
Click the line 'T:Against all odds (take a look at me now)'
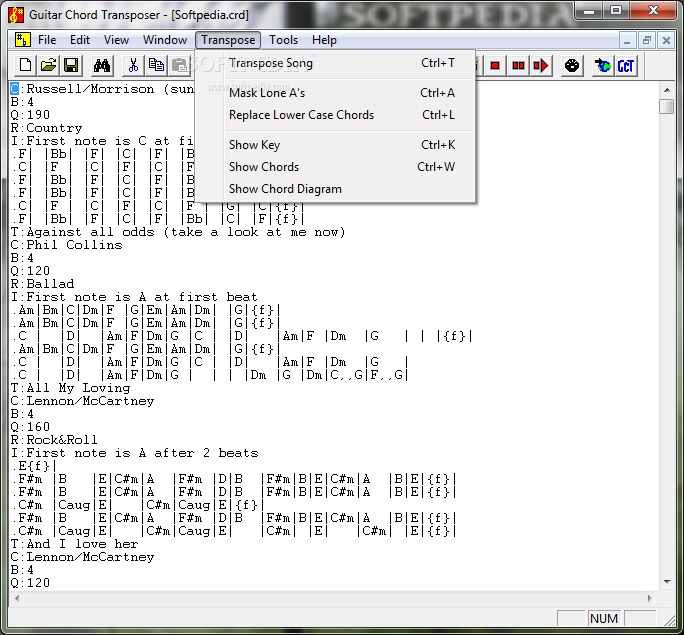(x=178, y=232)
